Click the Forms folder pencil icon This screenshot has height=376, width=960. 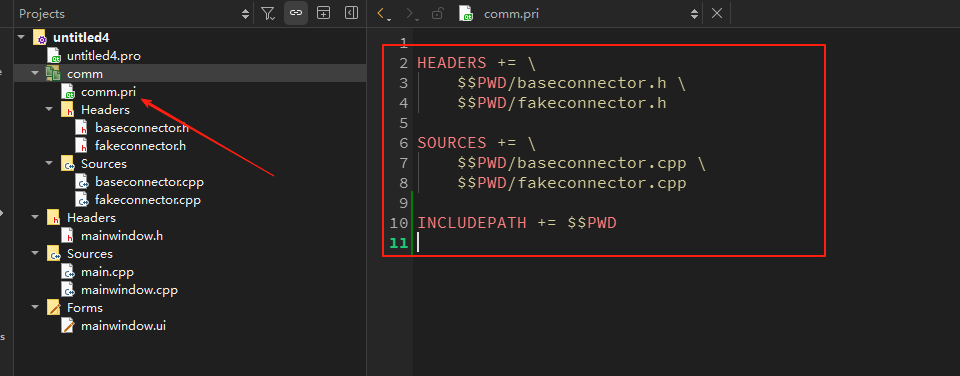click(54, 307)
